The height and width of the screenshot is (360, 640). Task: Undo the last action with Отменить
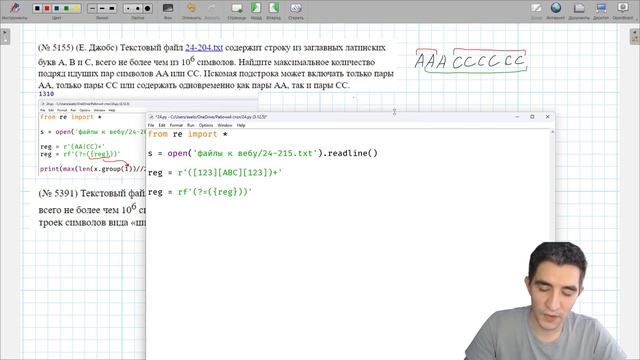point(191,8)
